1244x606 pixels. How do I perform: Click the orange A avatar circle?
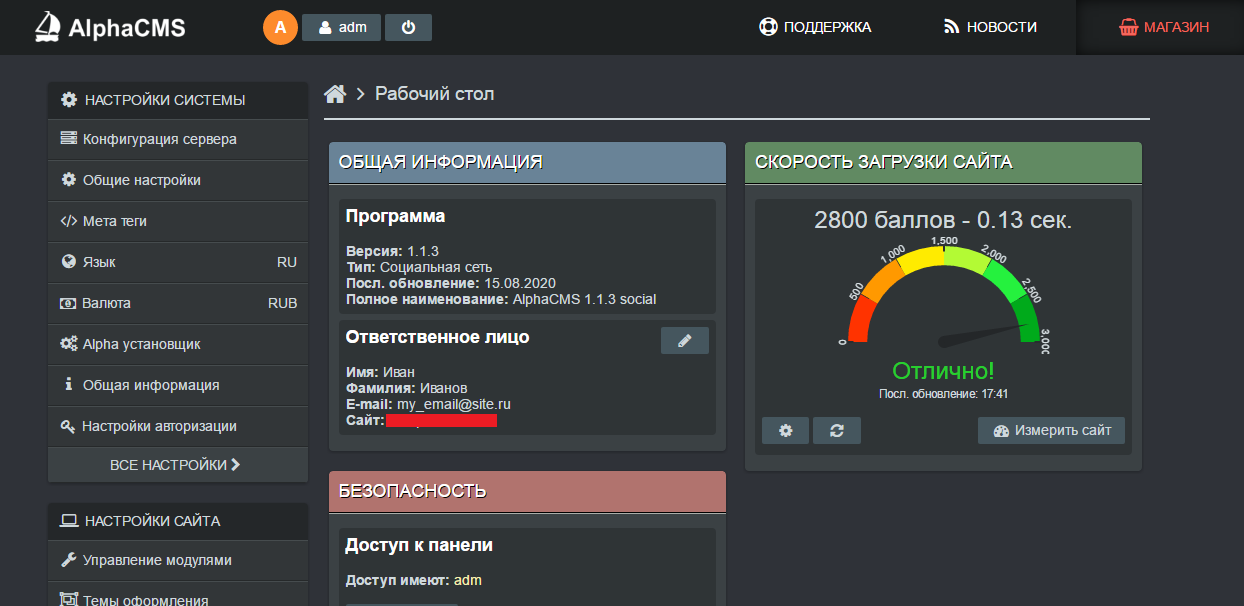[x=280, y=27]
